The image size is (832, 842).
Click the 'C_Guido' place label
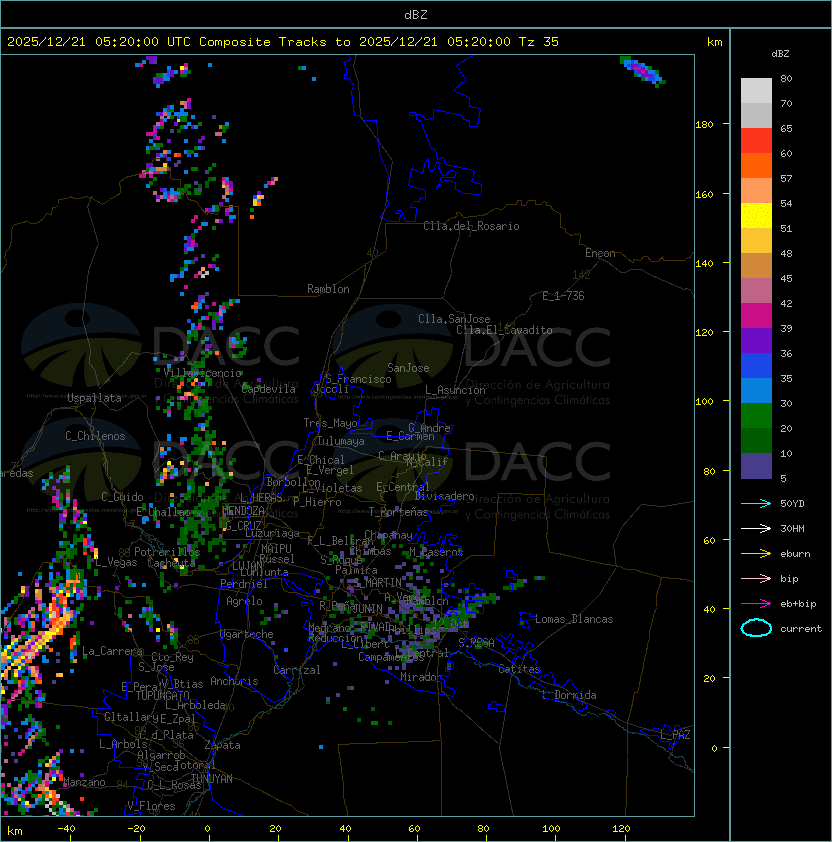pyautogui.click(x=122, y=497)
